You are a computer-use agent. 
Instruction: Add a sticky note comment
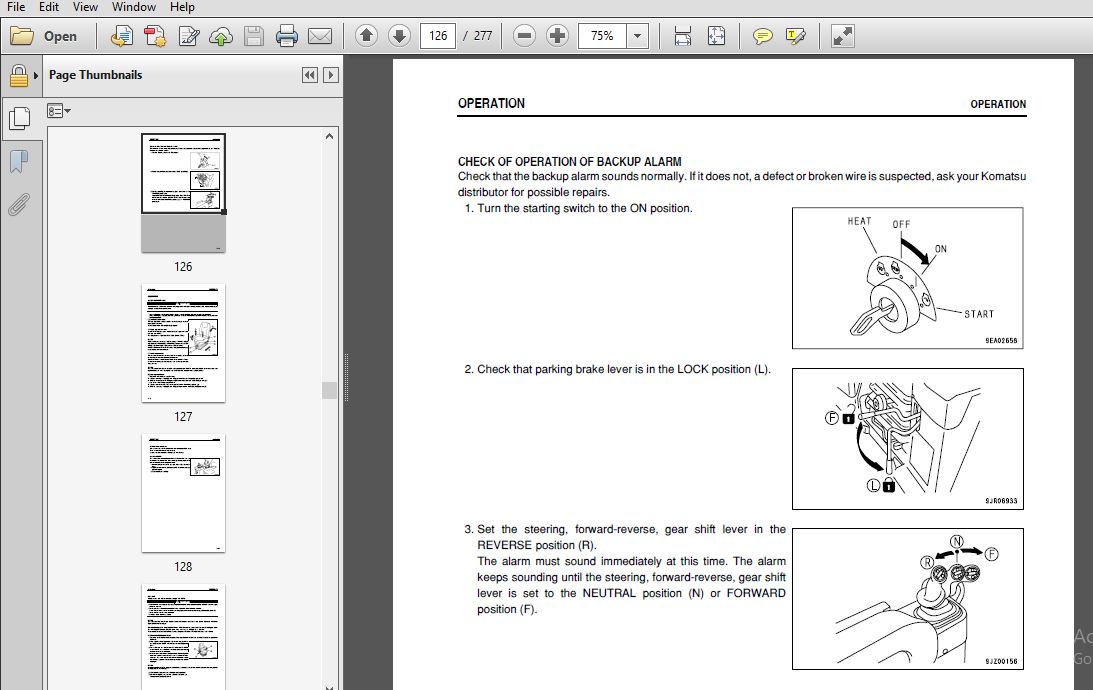coord(763,36)
